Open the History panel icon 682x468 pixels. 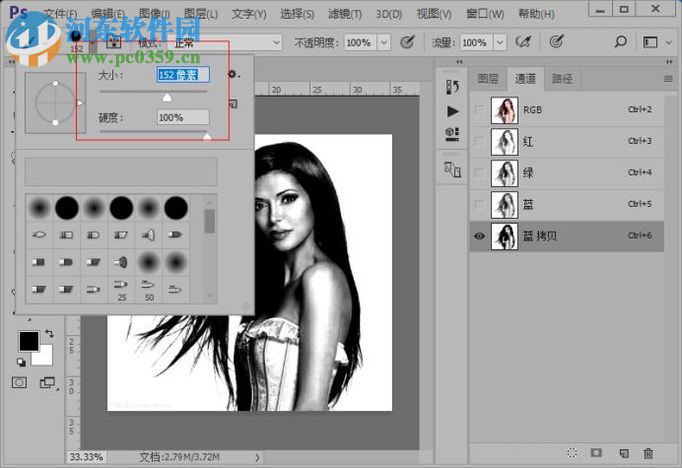click(x=453, y=86)
